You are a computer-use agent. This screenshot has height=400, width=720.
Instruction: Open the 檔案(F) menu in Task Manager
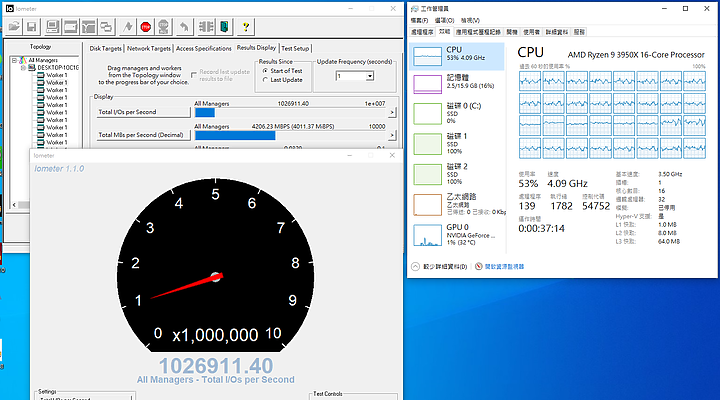419,21
